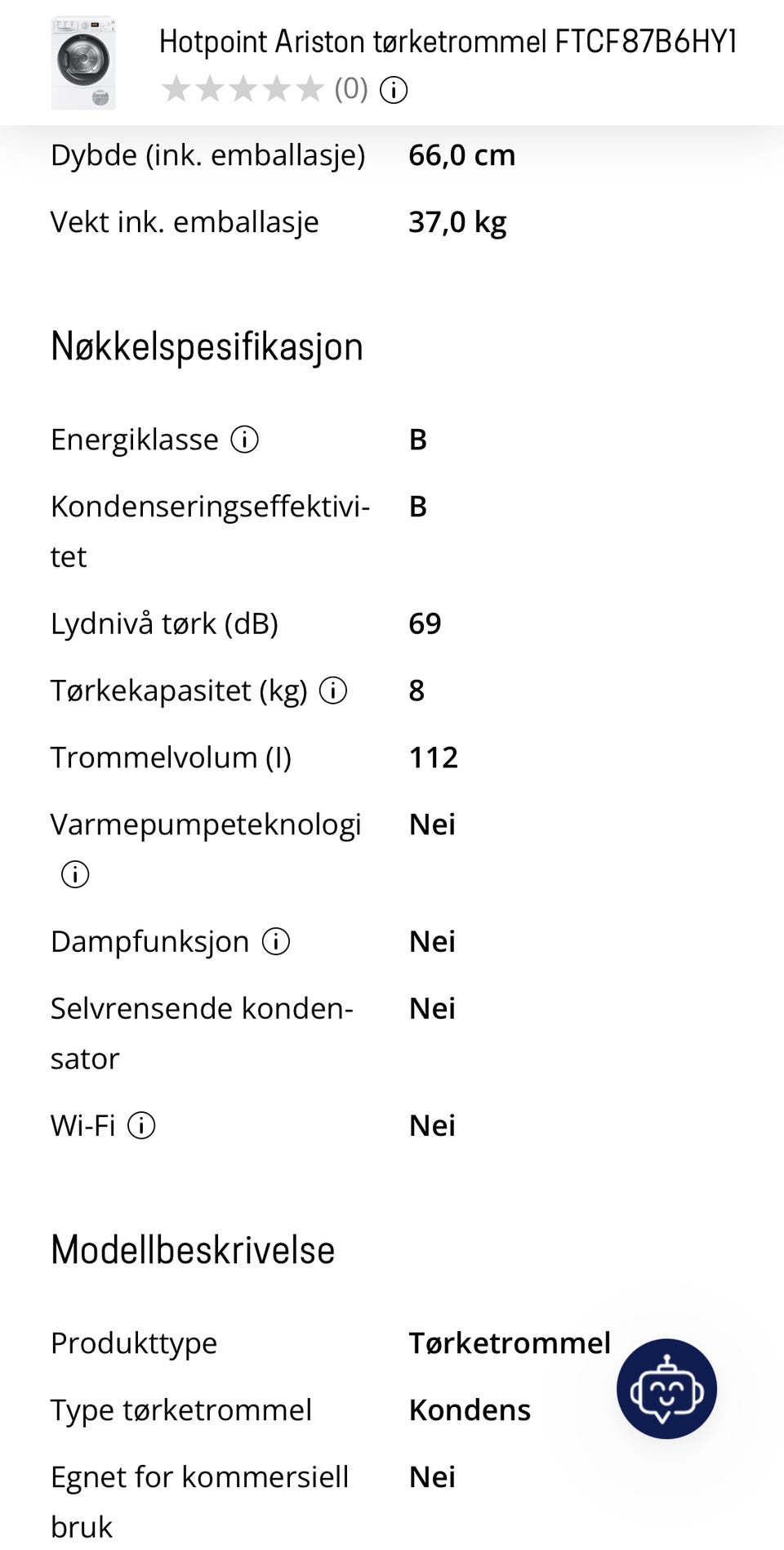Image resolution: width=784 pixels, height=1550 pixels.
Task: Click the Kondens value for dryer type
Action: pyautogui.click(x=470, y=1410)
